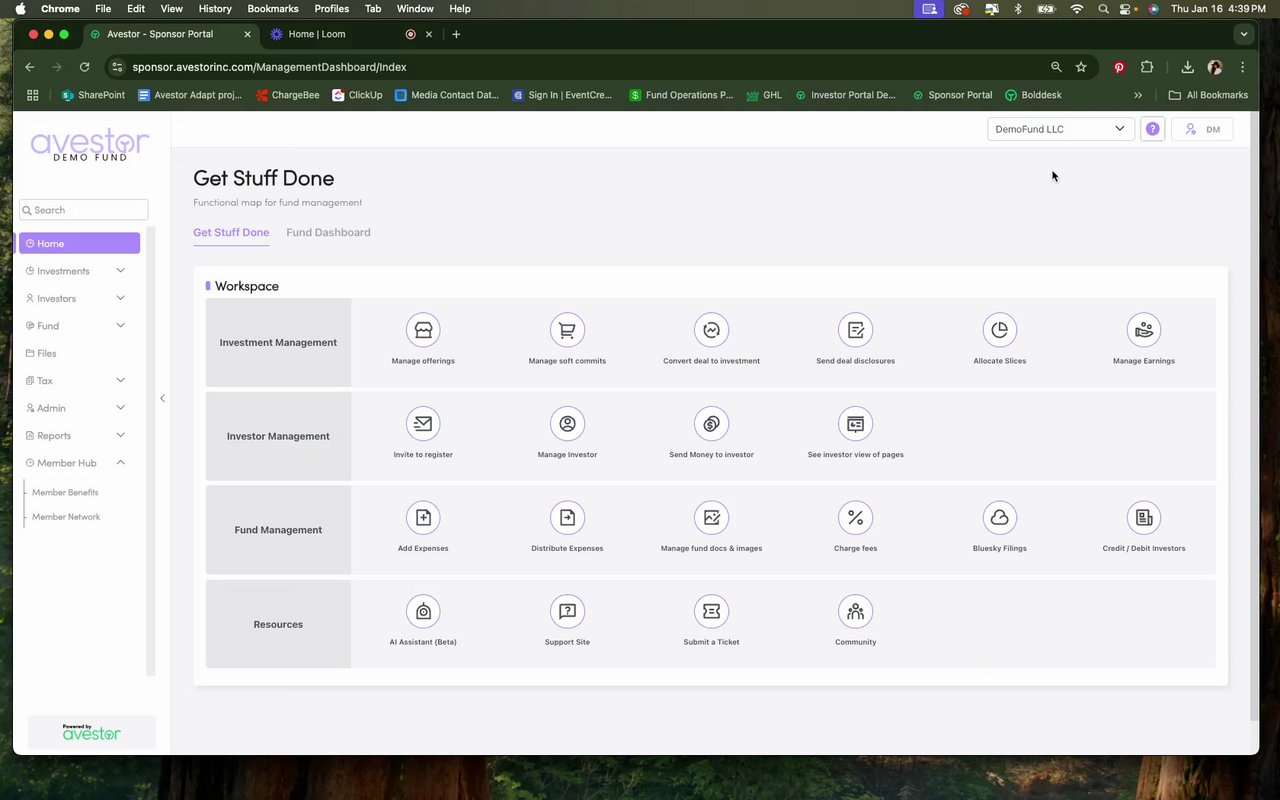1280x800 pixels.
Task: Open Member Network in the sidebar
Action: (x=66, y=517)
